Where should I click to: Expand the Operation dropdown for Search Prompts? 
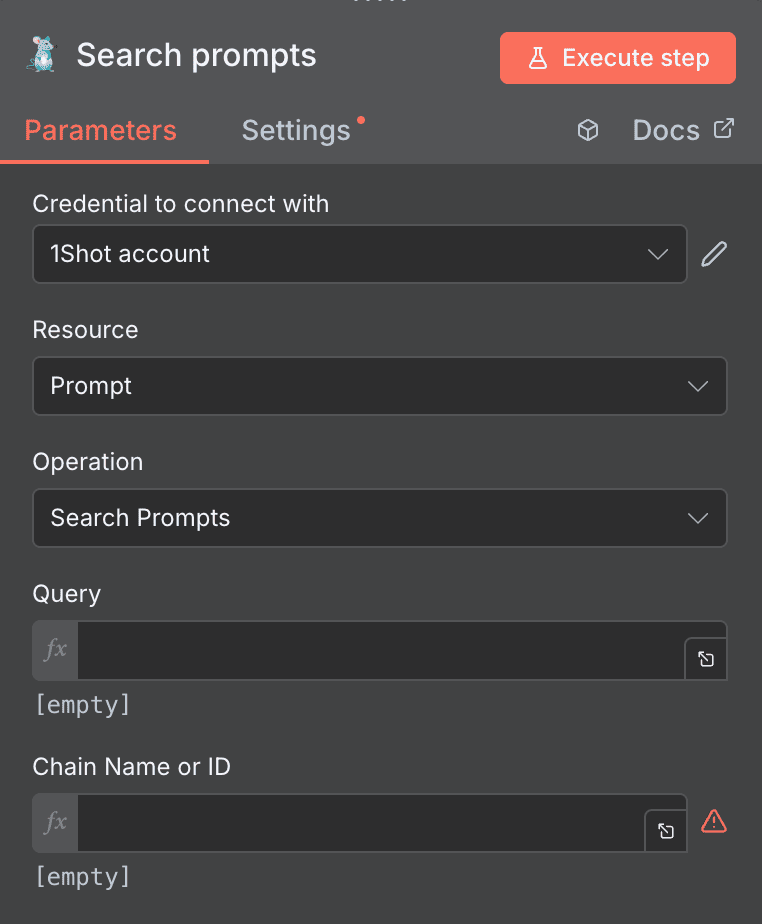pos(380,518)
